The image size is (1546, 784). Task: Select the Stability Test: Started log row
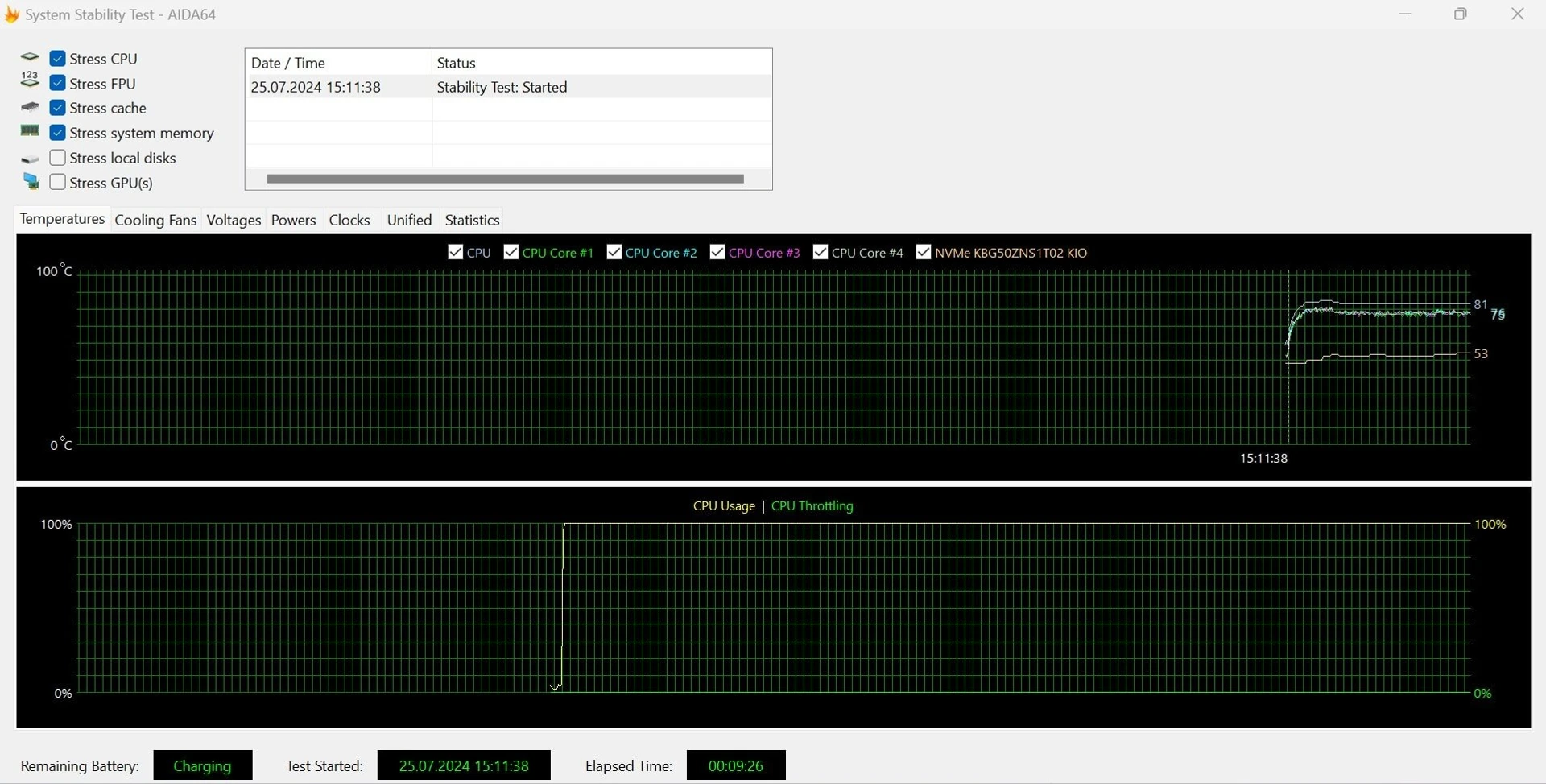[x=509, y=87]
